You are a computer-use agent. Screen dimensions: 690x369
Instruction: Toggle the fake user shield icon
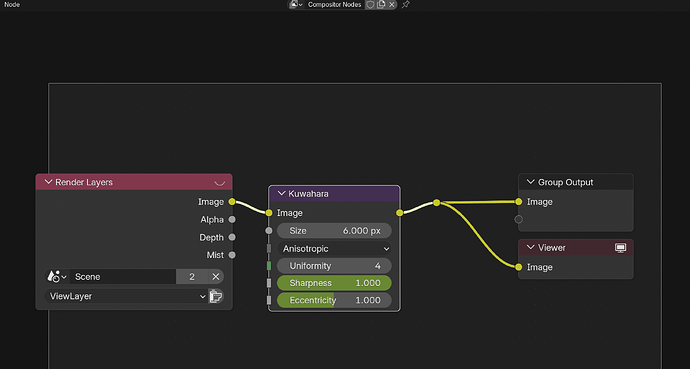pos(371,4)
